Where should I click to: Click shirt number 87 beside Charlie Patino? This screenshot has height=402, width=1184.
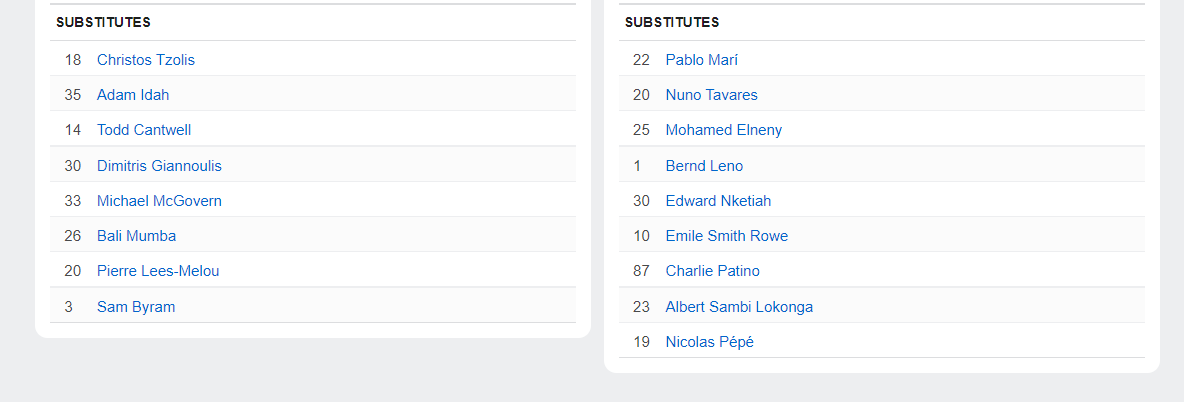coord(641,271)
